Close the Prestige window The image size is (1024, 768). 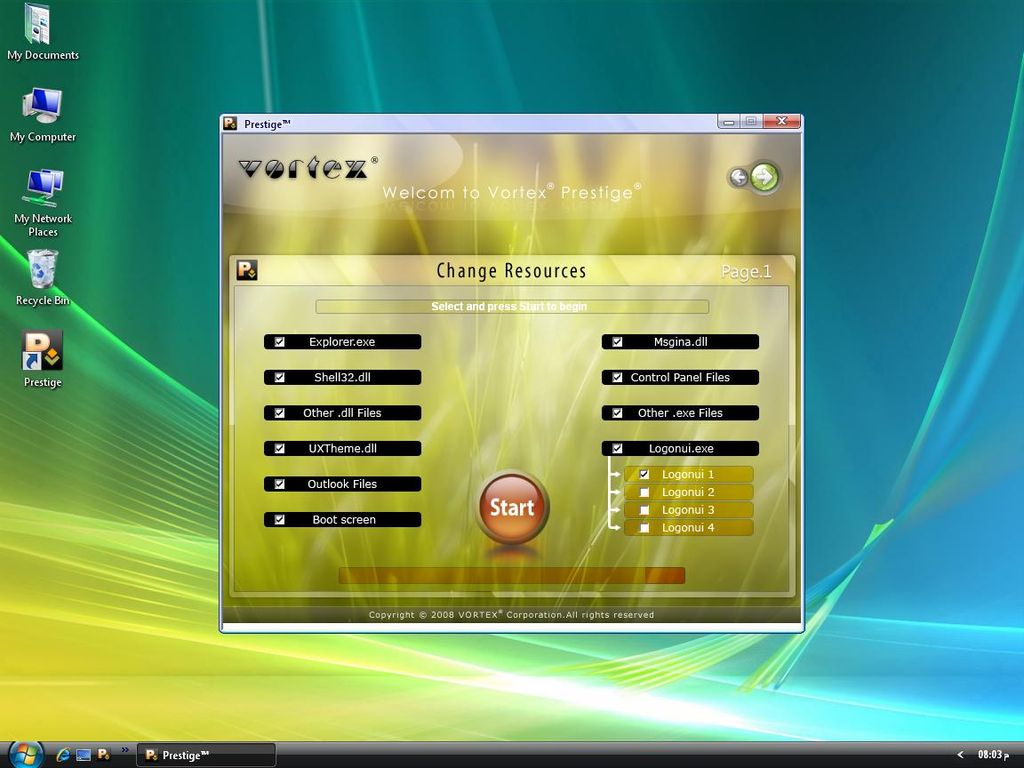(781, 121)
